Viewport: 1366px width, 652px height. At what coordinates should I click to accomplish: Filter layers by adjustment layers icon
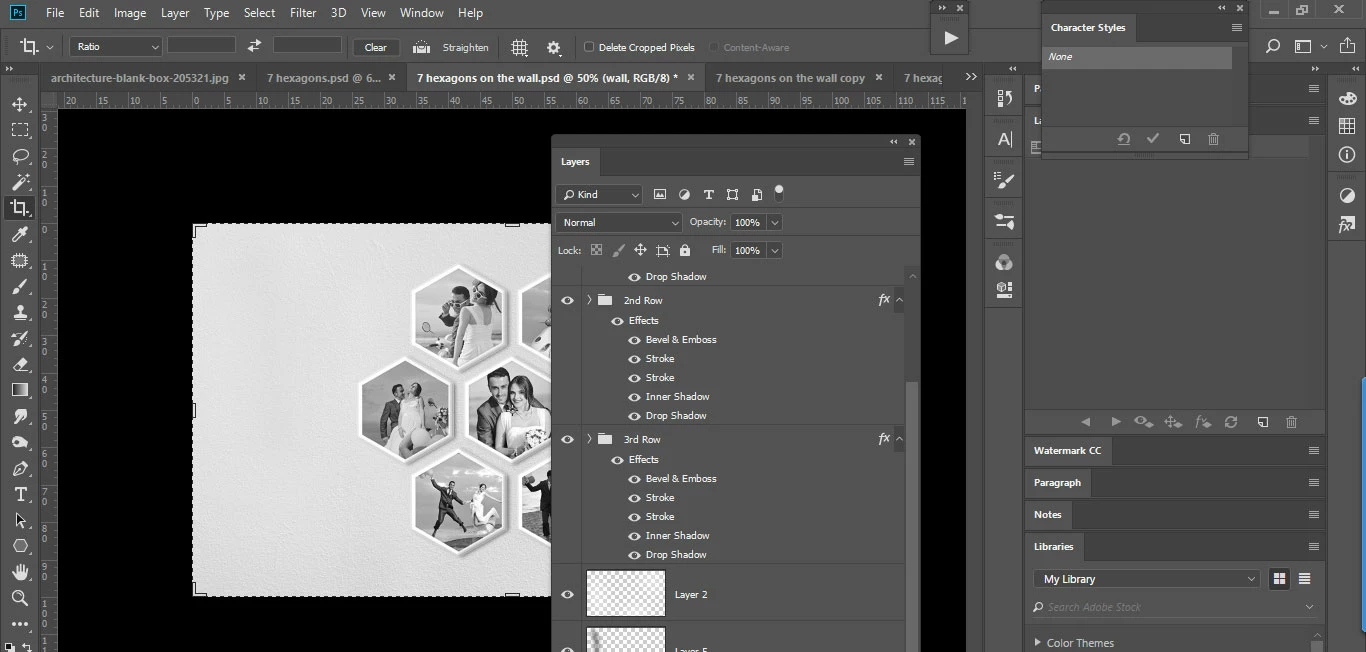point(684,195)
